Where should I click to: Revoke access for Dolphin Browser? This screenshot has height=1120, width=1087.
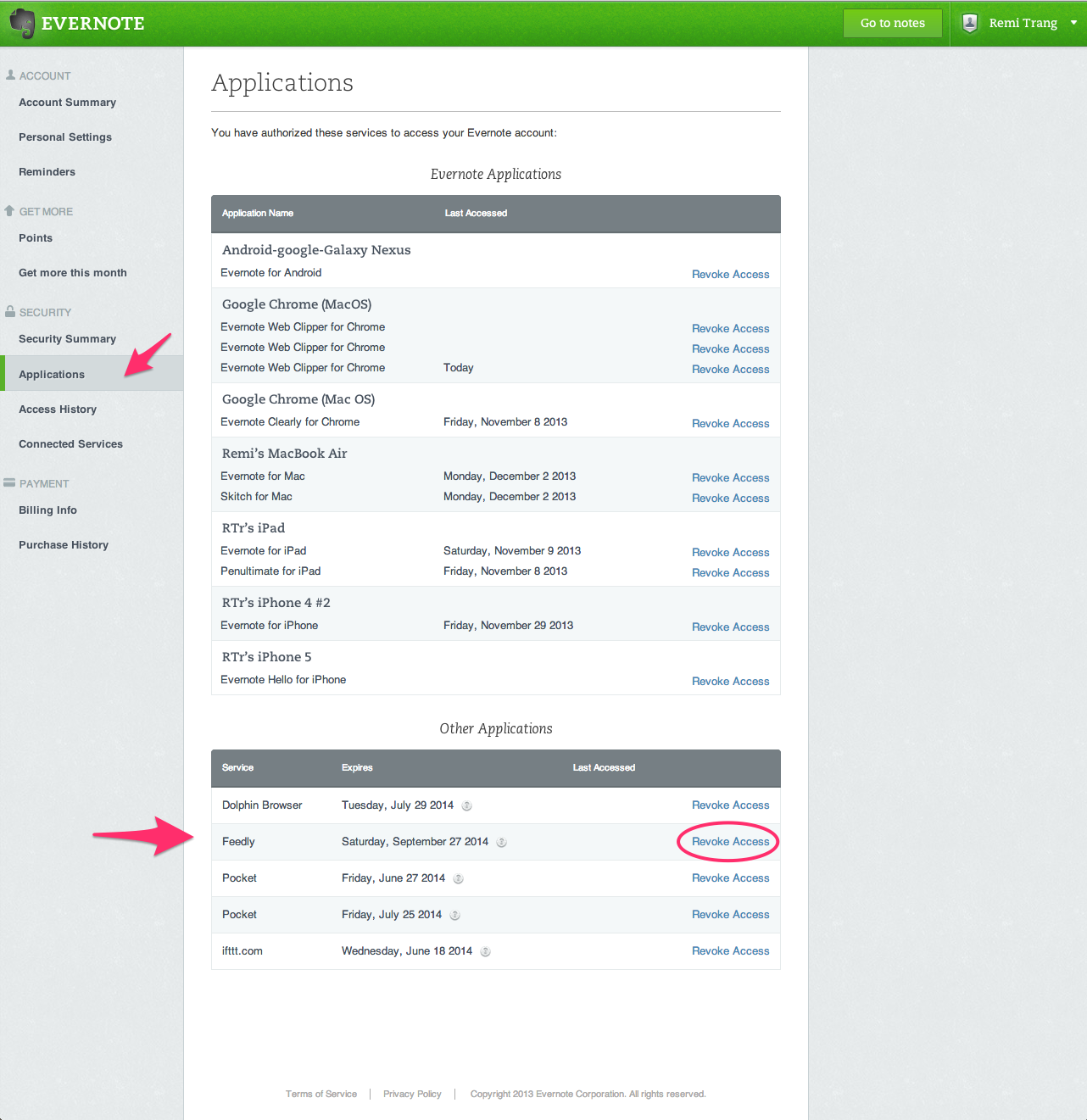[x=730, y=805]
